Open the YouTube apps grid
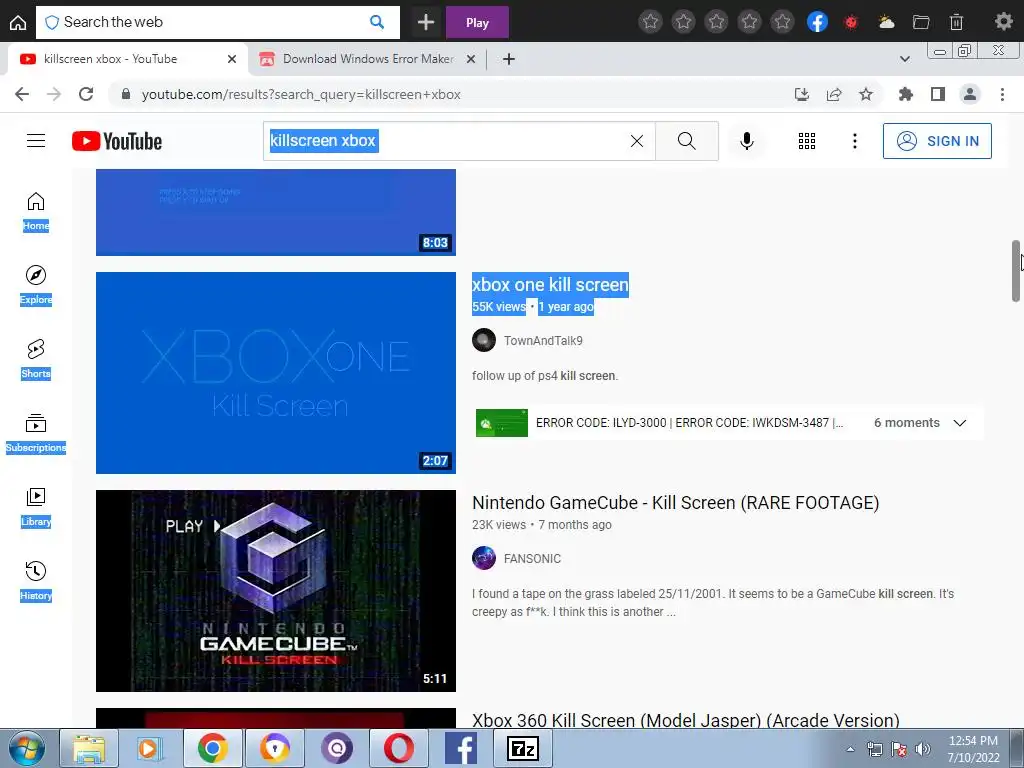The height and width of the screenshot is (768, 1024). pos(807,141)
